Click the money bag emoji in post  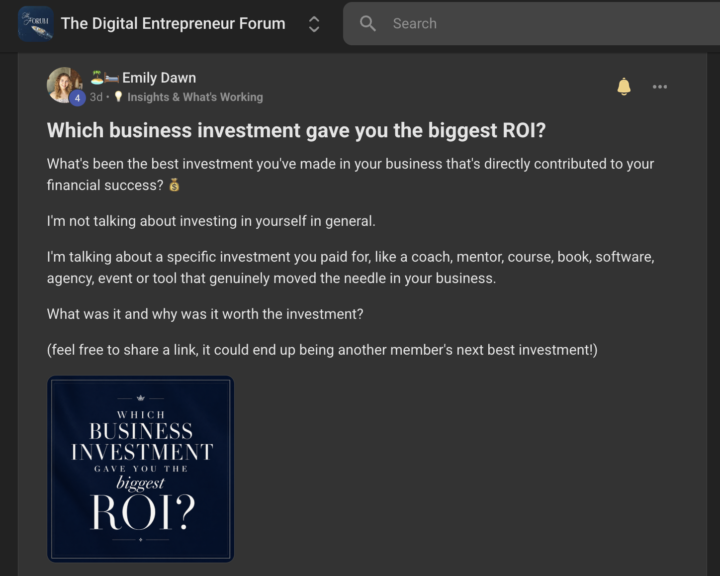[x=174, y=185]
